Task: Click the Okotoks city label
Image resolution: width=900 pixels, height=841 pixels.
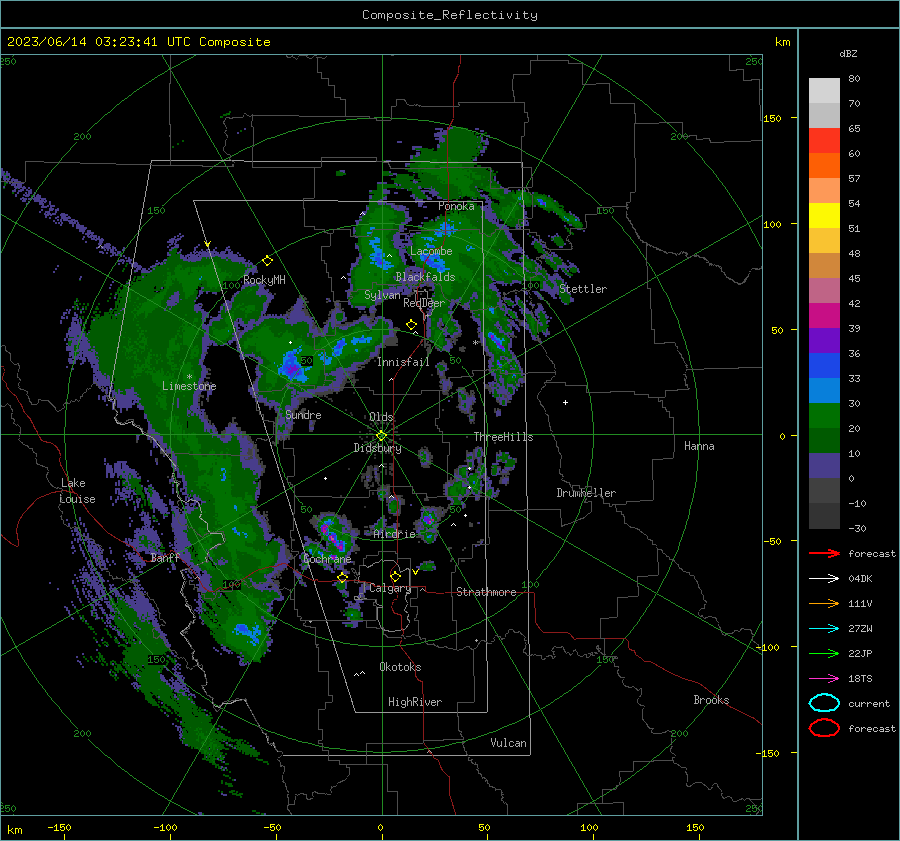Action: (400, 667)
